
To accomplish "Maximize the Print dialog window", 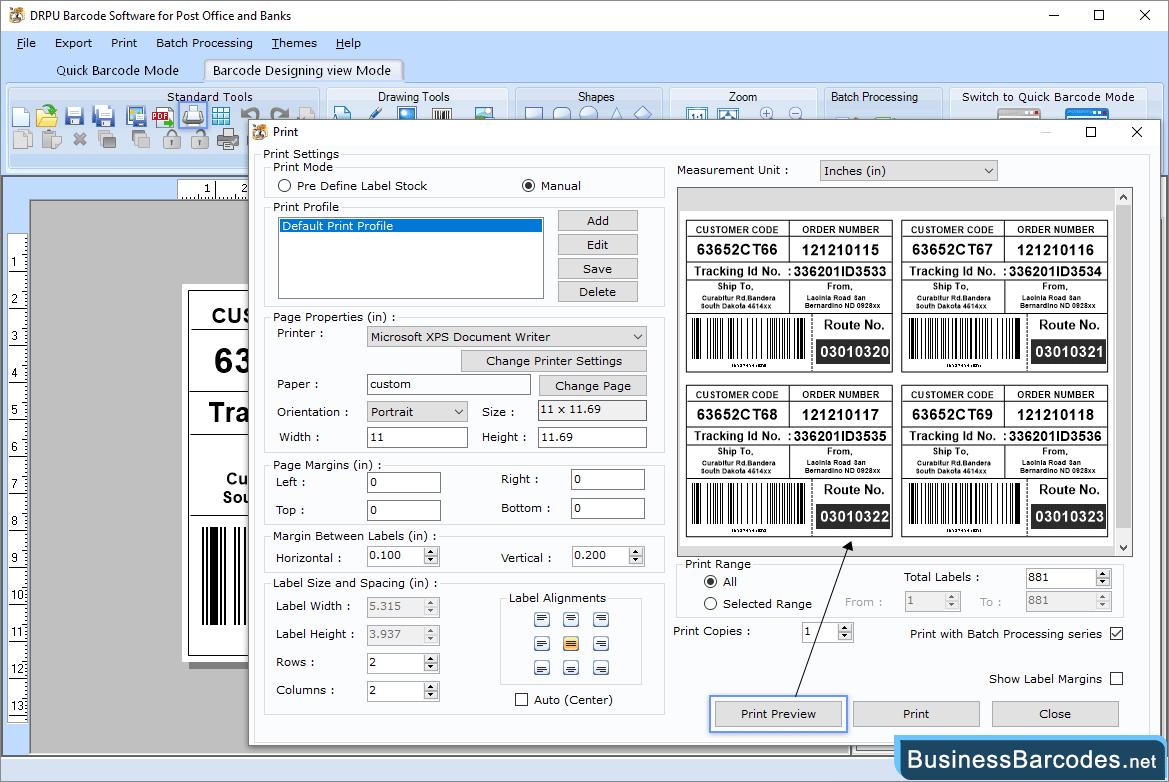I will point(1091,132).
